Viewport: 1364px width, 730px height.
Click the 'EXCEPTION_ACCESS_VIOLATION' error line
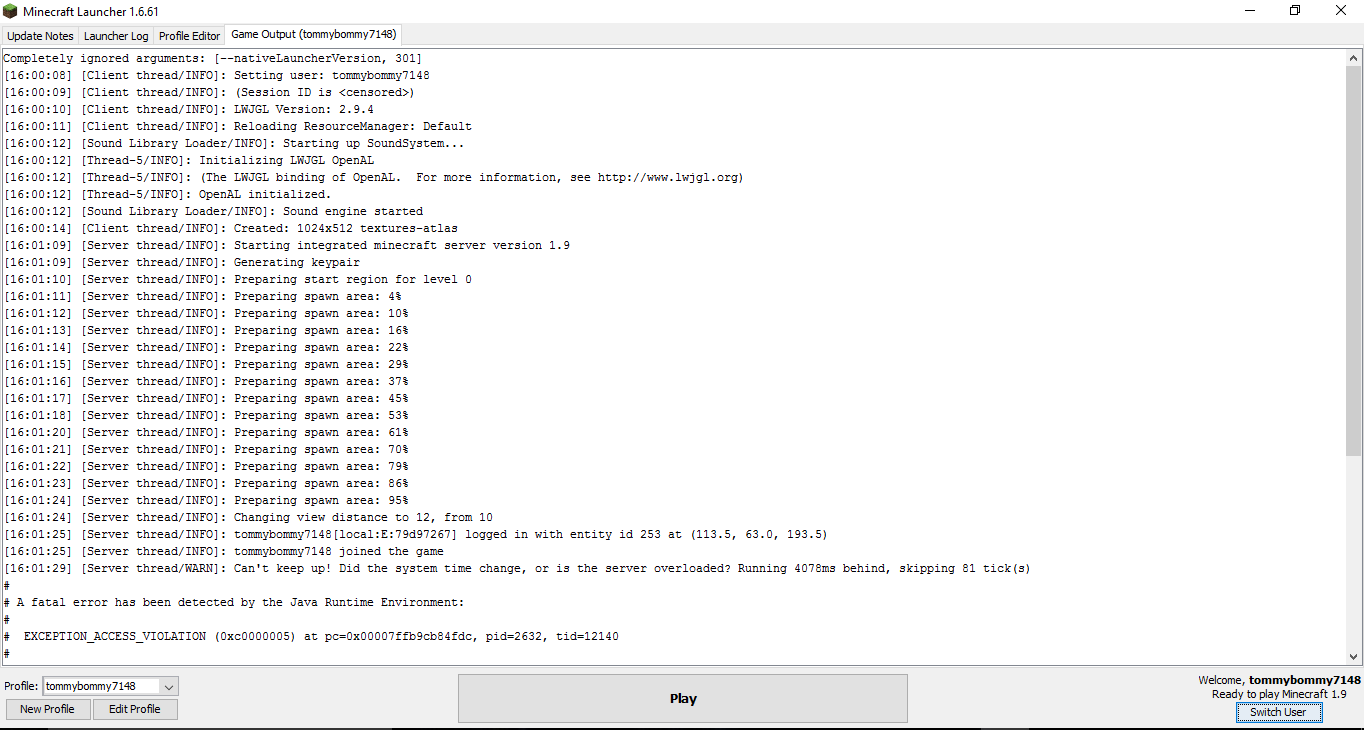[311, 636]
